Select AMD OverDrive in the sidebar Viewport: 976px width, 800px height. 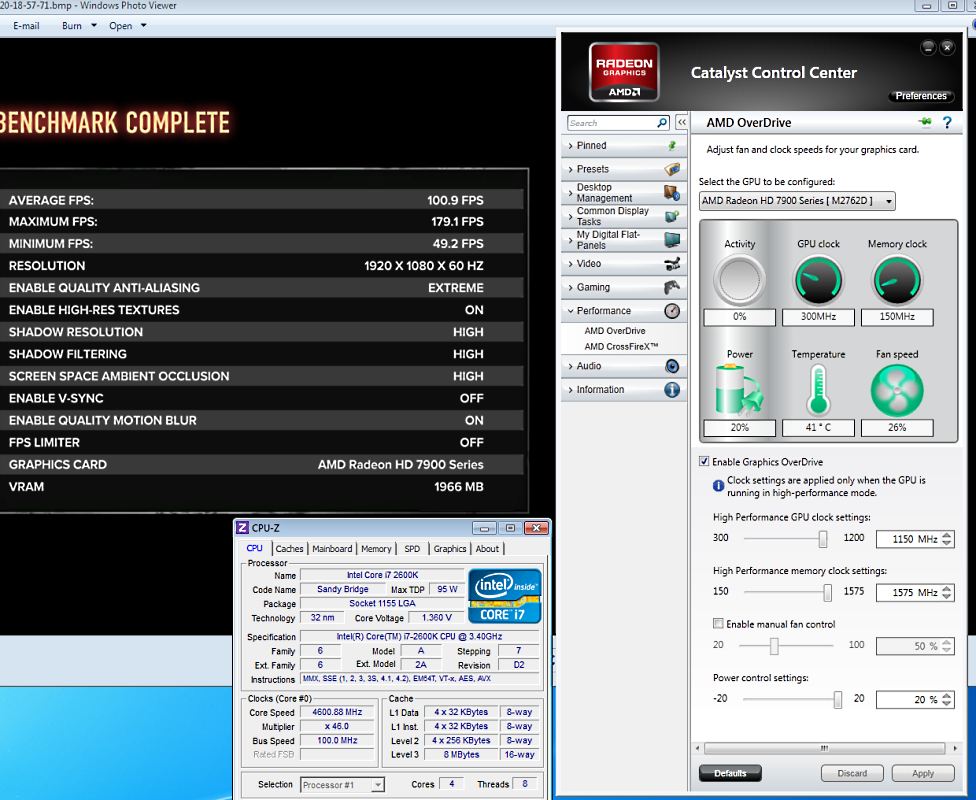click(614, 331)
